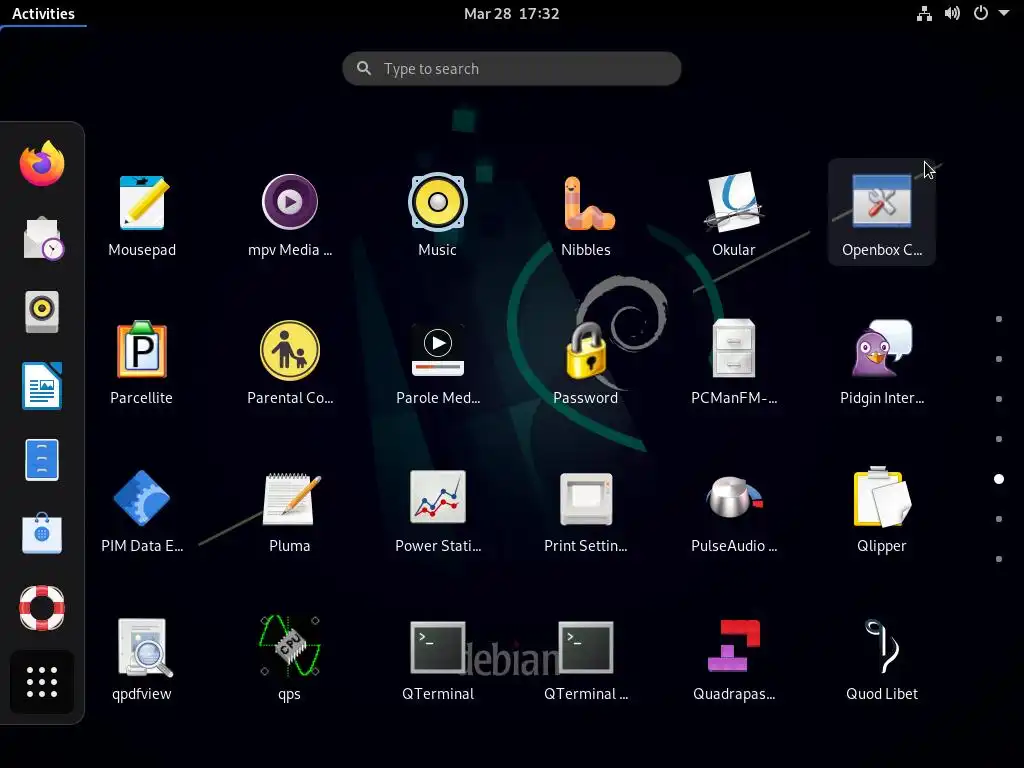The height and width of the screenshot is (768, 1024).
Task: Open QTerminal drop-down variant
Action: click(x=586, y=658)
